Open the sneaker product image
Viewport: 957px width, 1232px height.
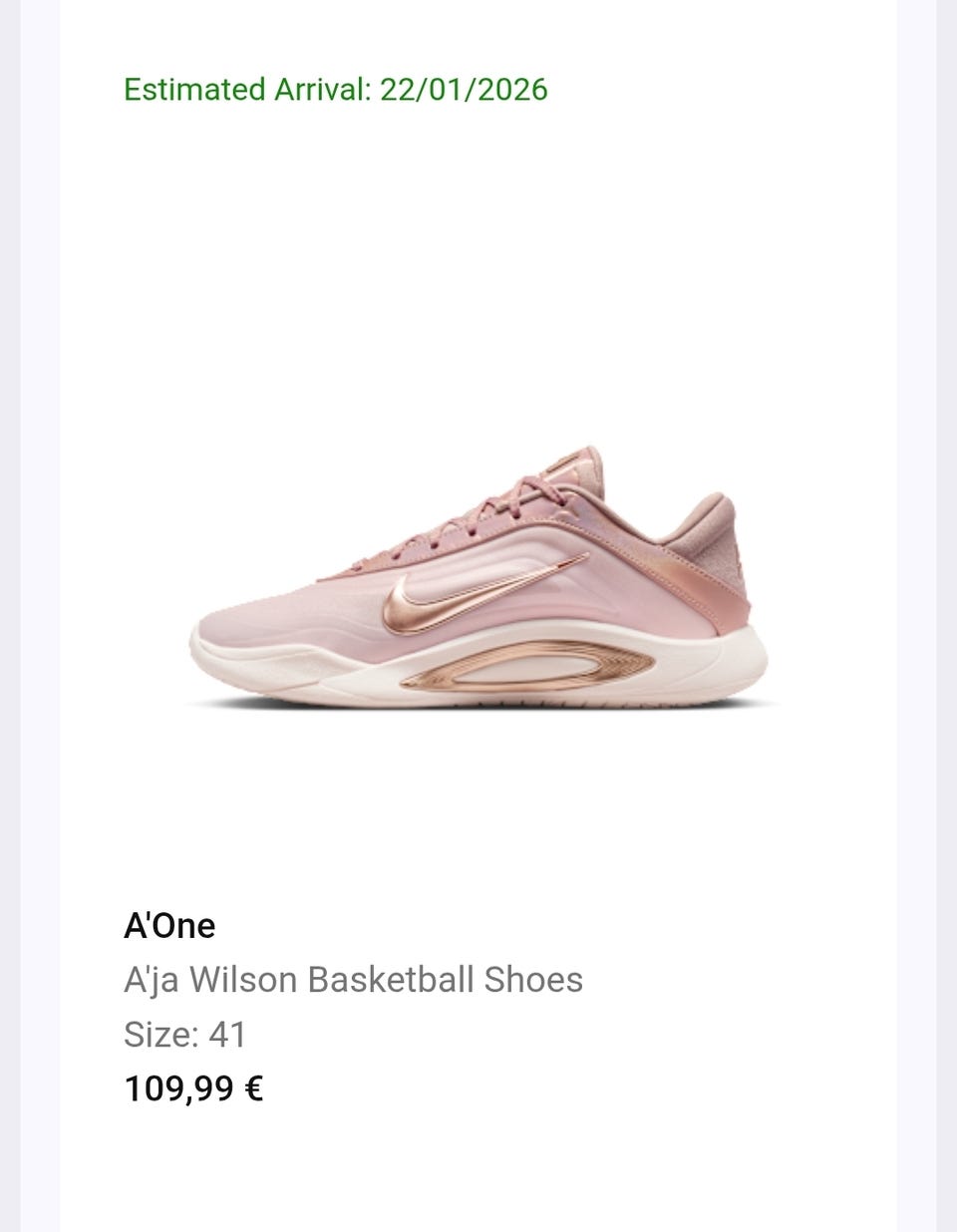pyautogui.click(x=478, y=578)
